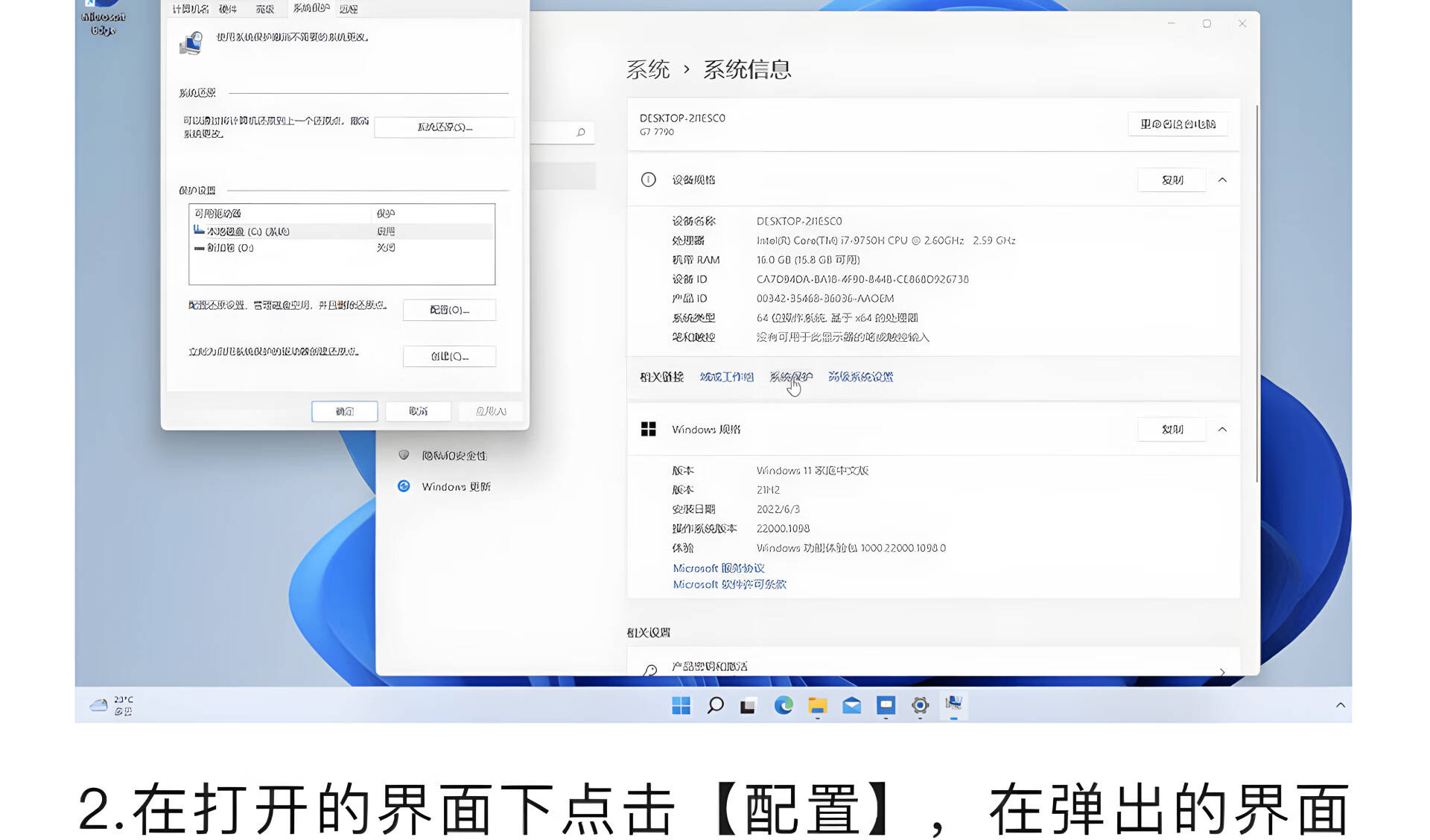Confirm dialog with 确定 button
This screenshot has height=840, width=1430.
point(344,412)
